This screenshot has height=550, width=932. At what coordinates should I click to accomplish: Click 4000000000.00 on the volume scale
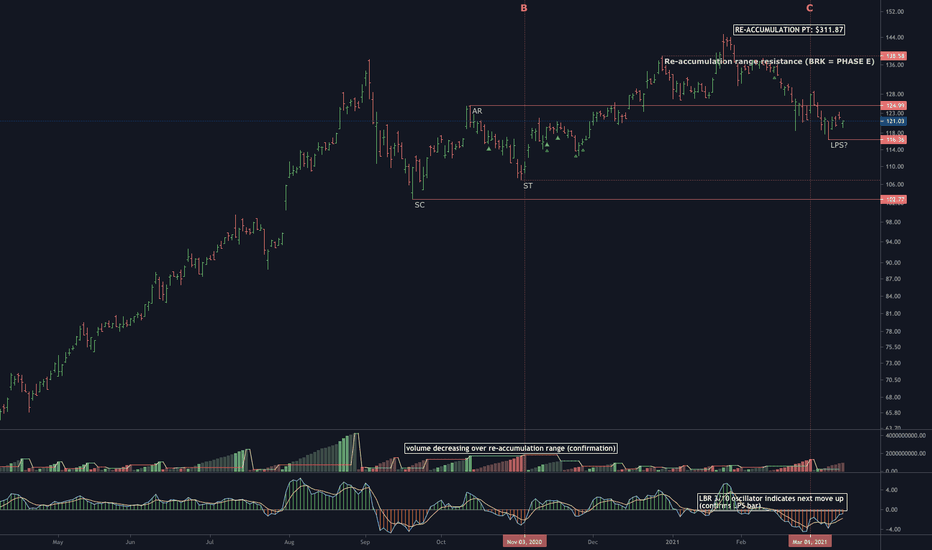point(905,436)
